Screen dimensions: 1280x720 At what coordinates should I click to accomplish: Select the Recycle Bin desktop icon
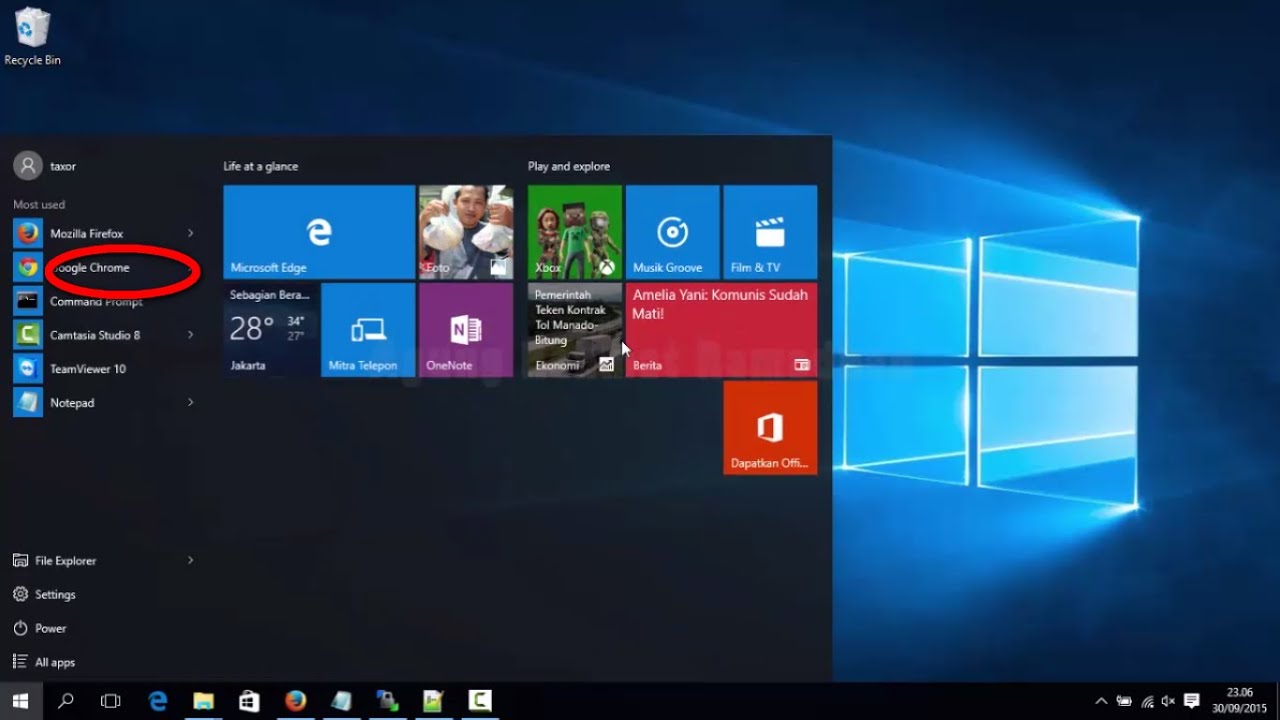[33, 37]
